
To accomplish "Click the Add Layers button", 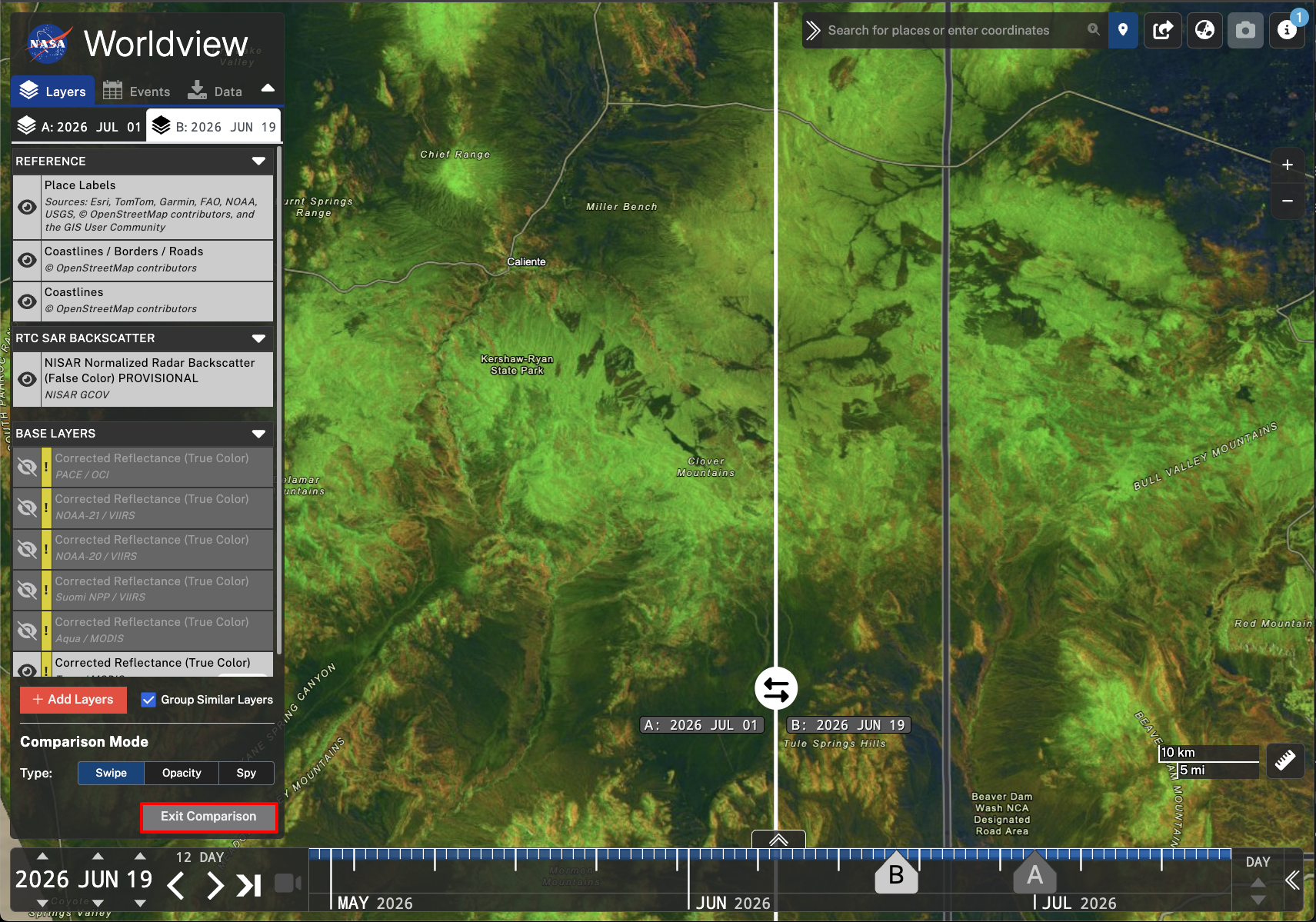I will [x=73, y=699].
